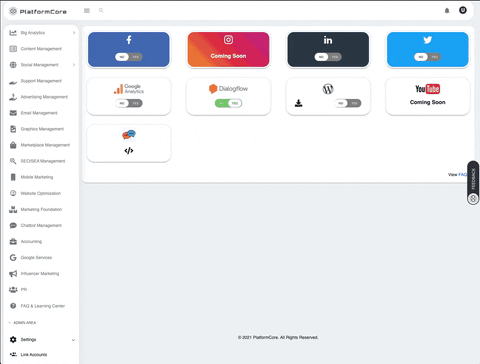Expand Social Management submenu chevron

74,65
